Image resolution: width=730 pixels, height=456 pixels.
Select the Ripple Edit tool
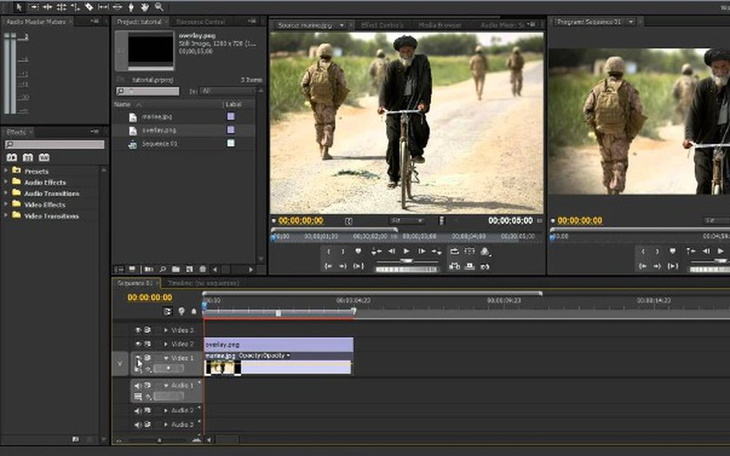47,7
